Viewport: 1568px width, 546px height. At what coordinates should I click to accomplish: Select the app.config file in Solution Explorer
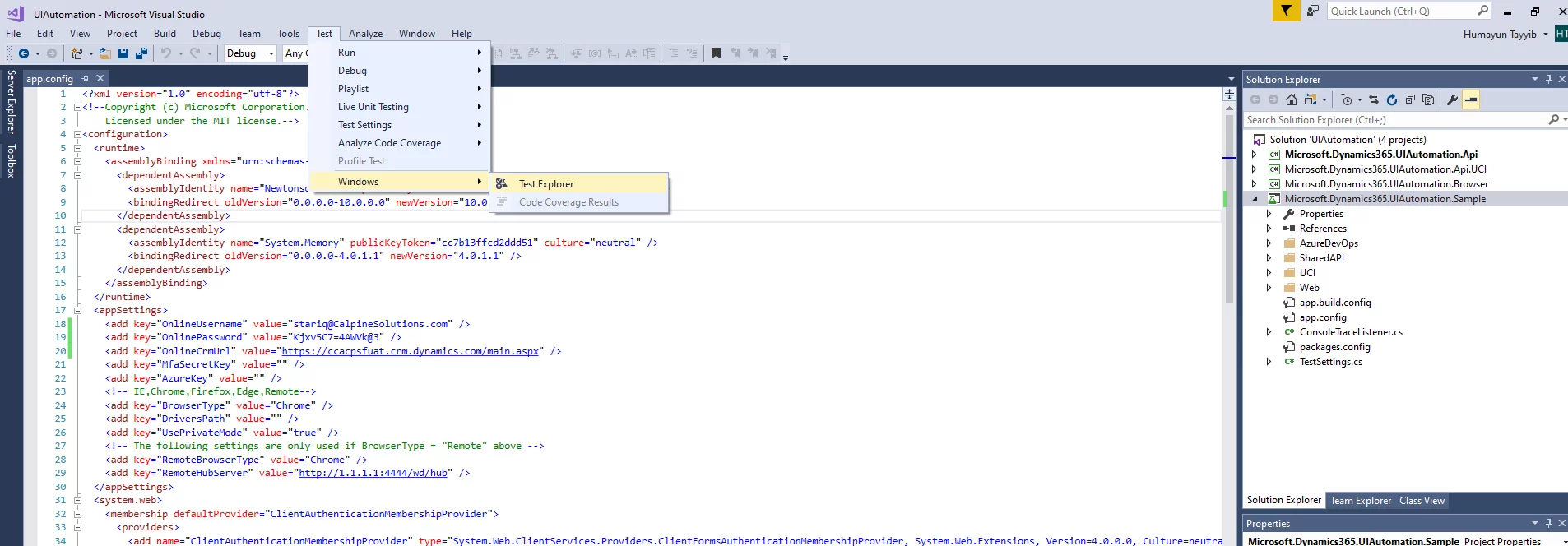1323,317
